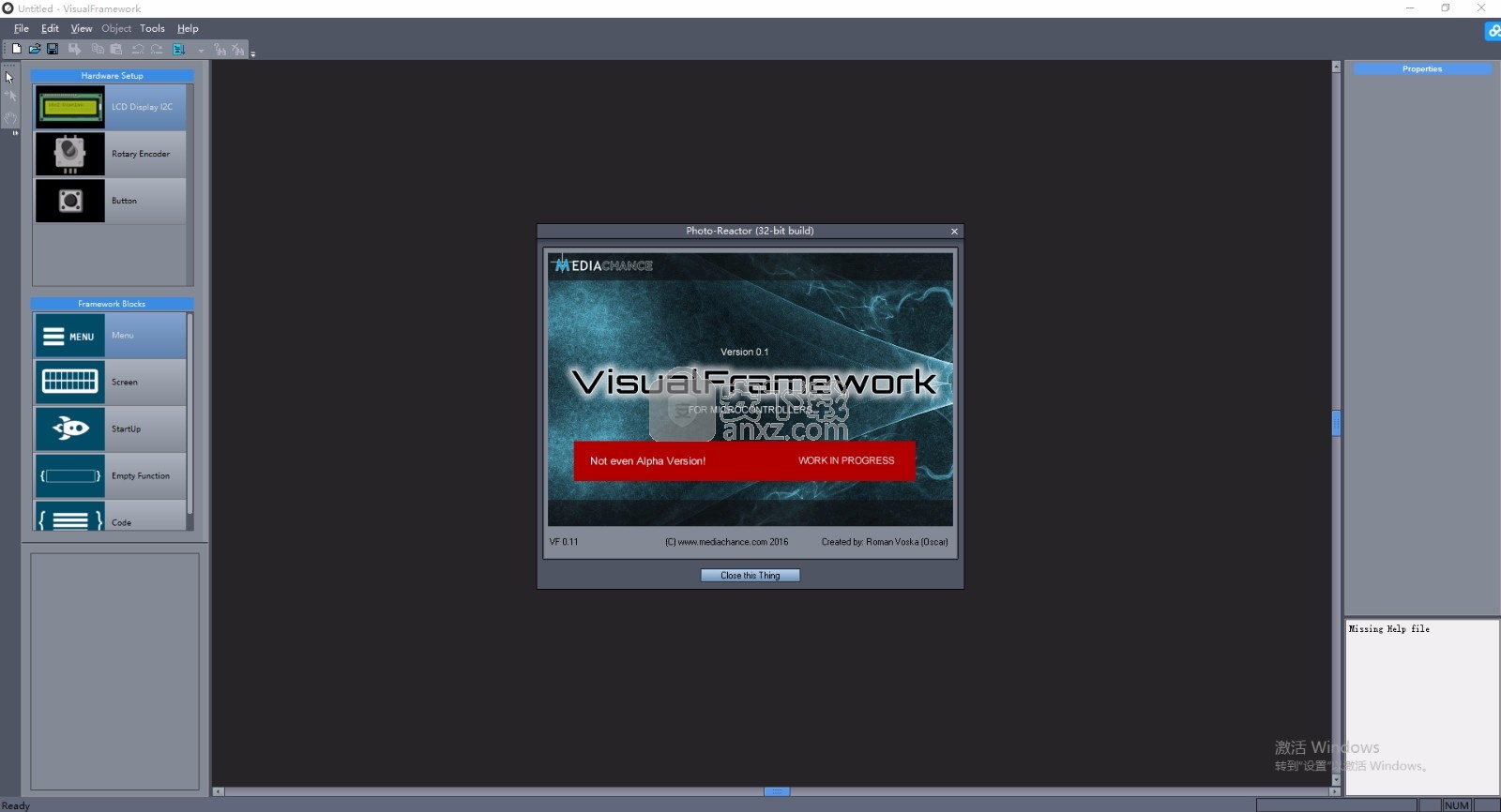Click the Paste clipboard icon
Image resolution: width=1501 pixels, height=812 pixels.
[116, 49]
